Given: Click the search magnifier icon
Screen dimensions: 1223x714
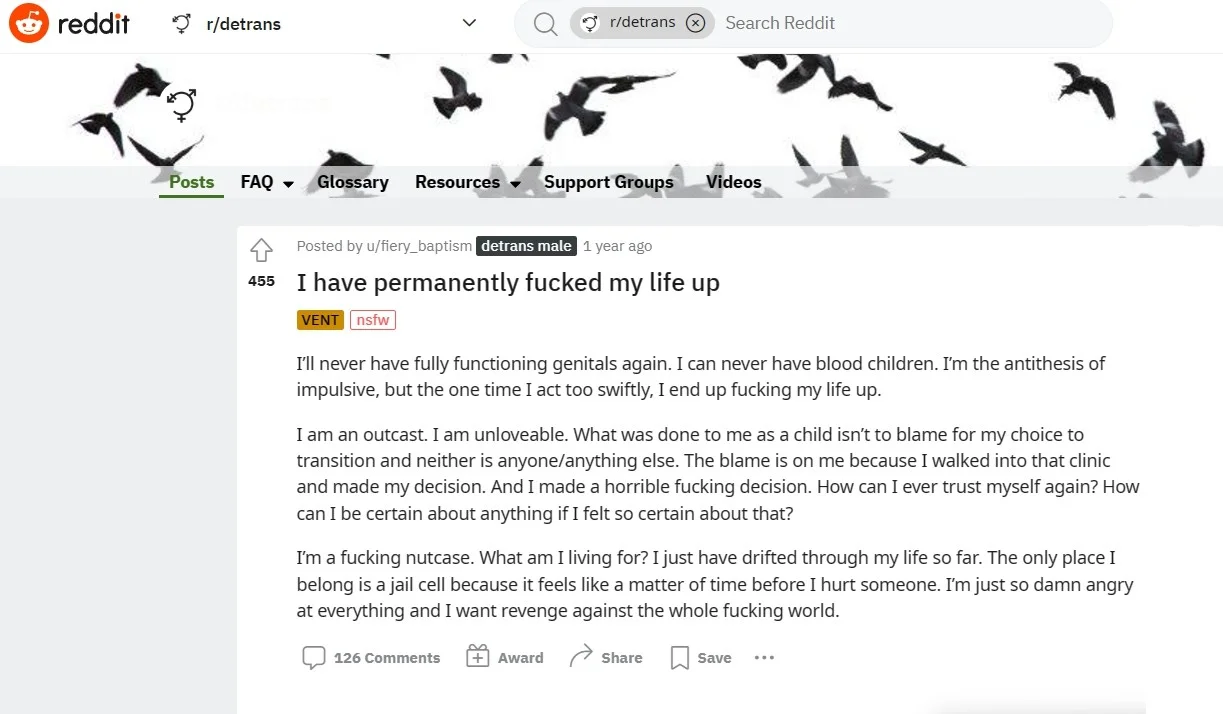Looking at the screenshot, I should (546, 23).
